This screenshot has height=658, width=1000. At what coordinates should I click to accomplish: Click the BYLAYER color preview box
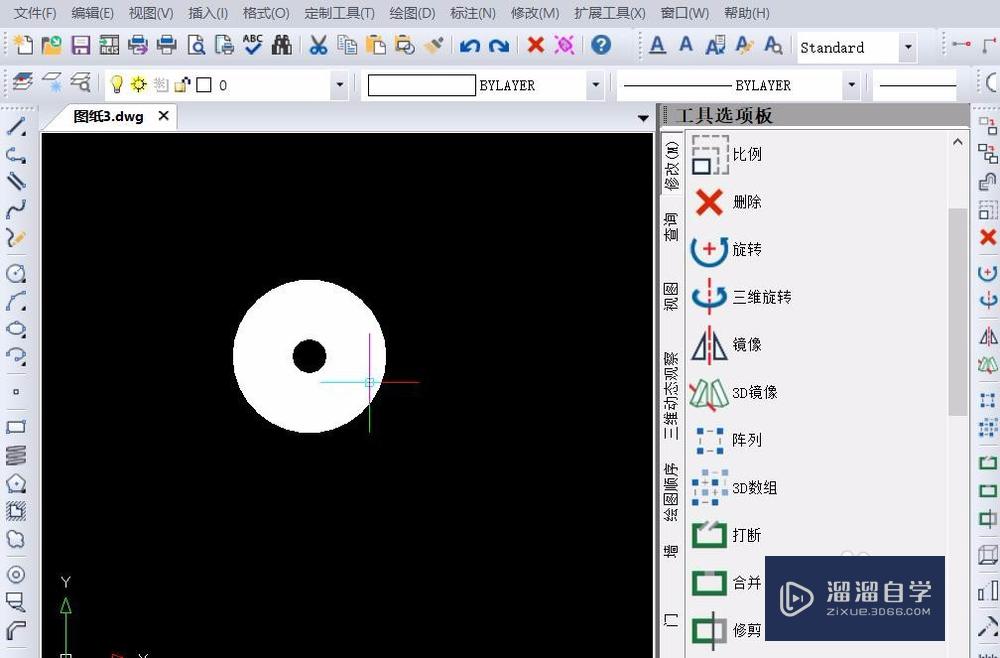point(422,85)
